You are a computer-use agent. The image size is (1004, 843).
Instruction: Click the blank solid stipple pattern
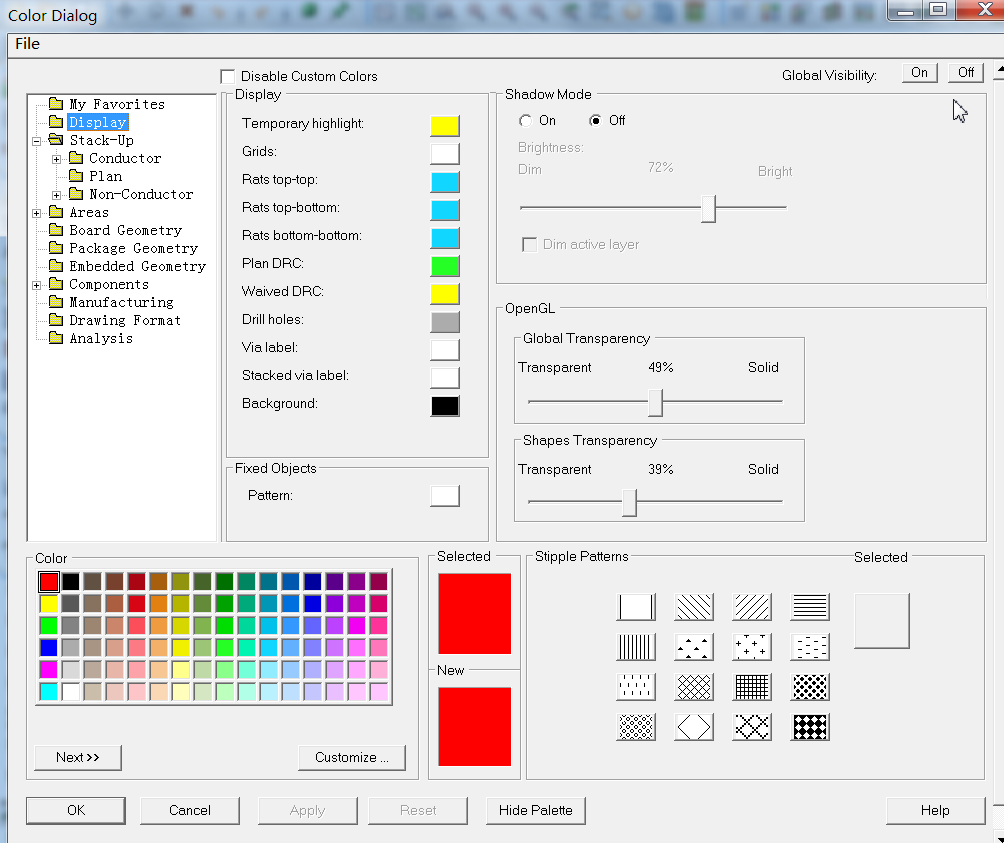tap(636, 607)
